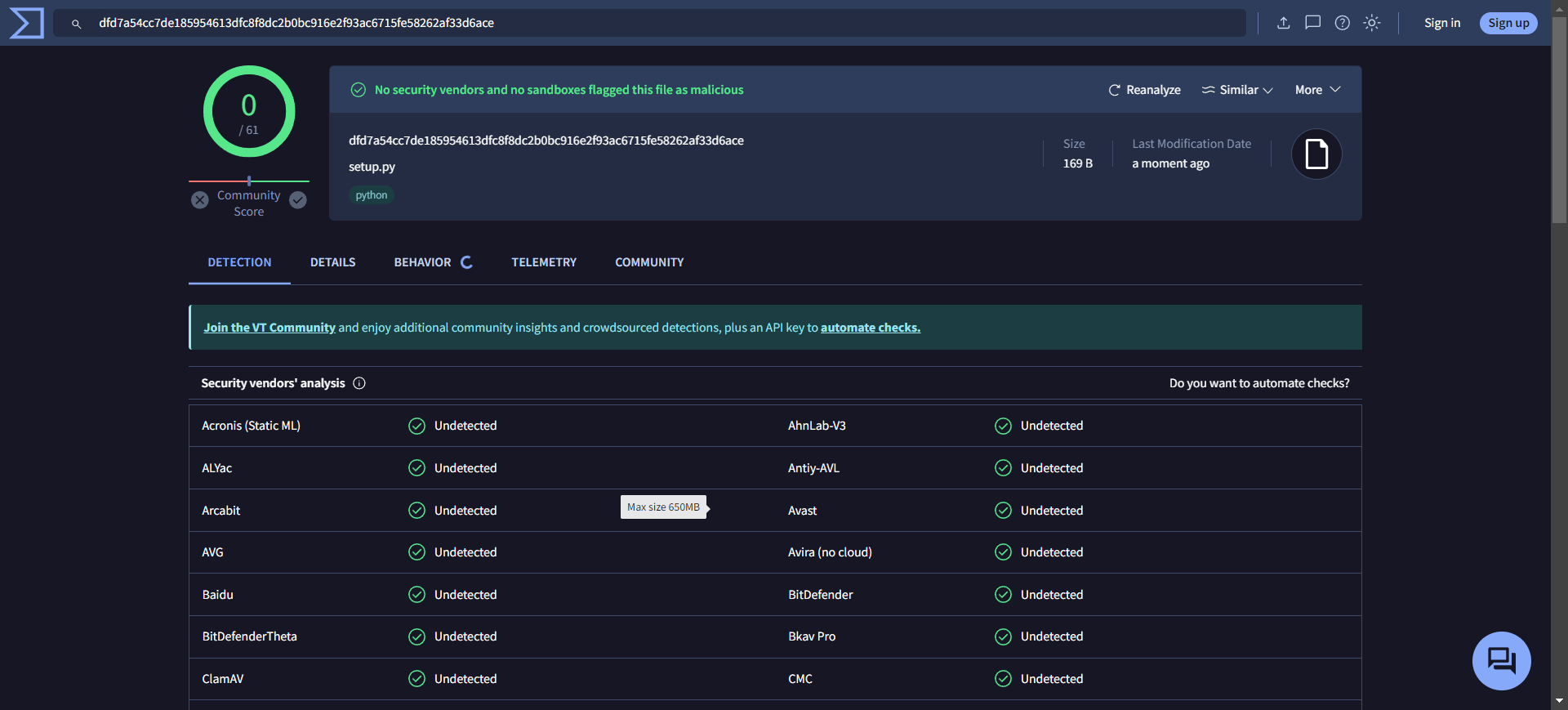This screenshot has width=1568, height=710.
Task: Open the upload file icon
Action: coord(1284,23)
